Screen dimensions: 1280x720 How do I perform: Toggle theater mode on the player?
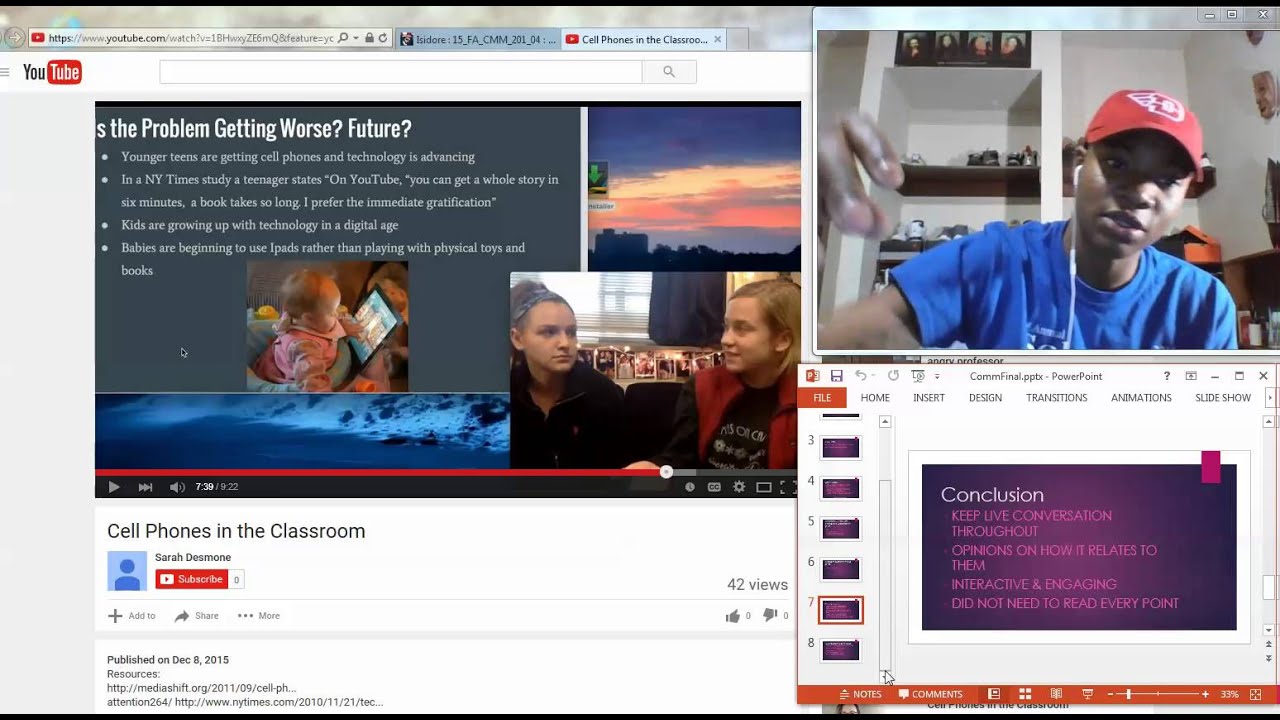[x=764, y=487]
